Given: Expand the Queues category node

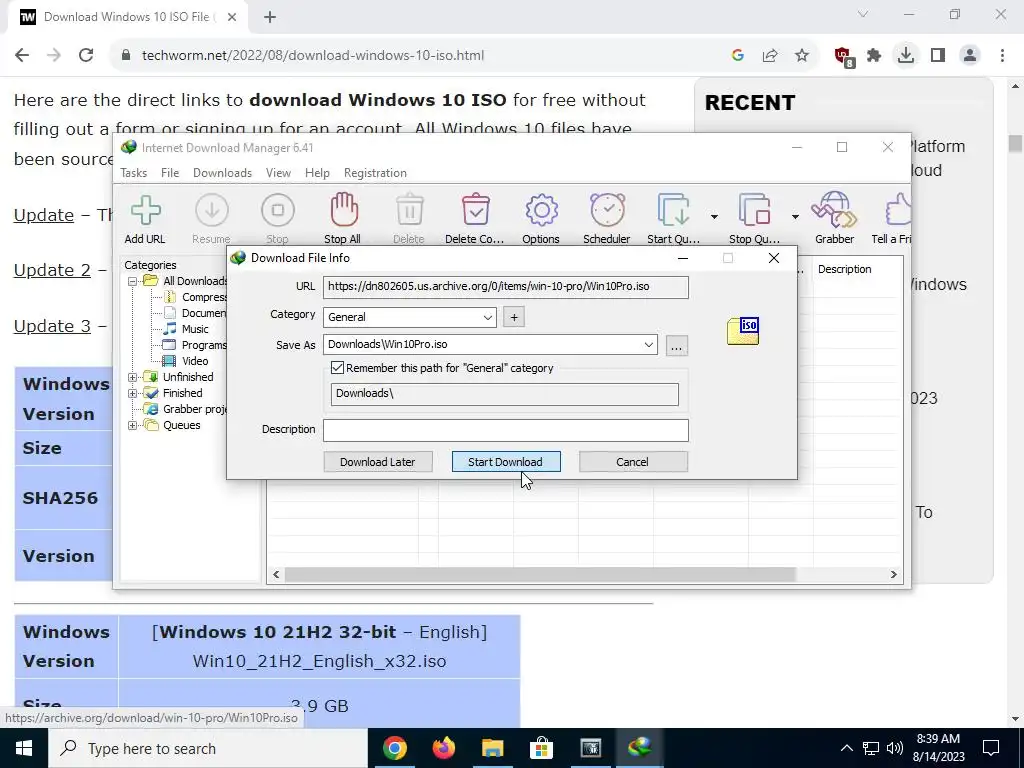Looking at the screenshot, I should pyautogui.click(x=133, y=425).
